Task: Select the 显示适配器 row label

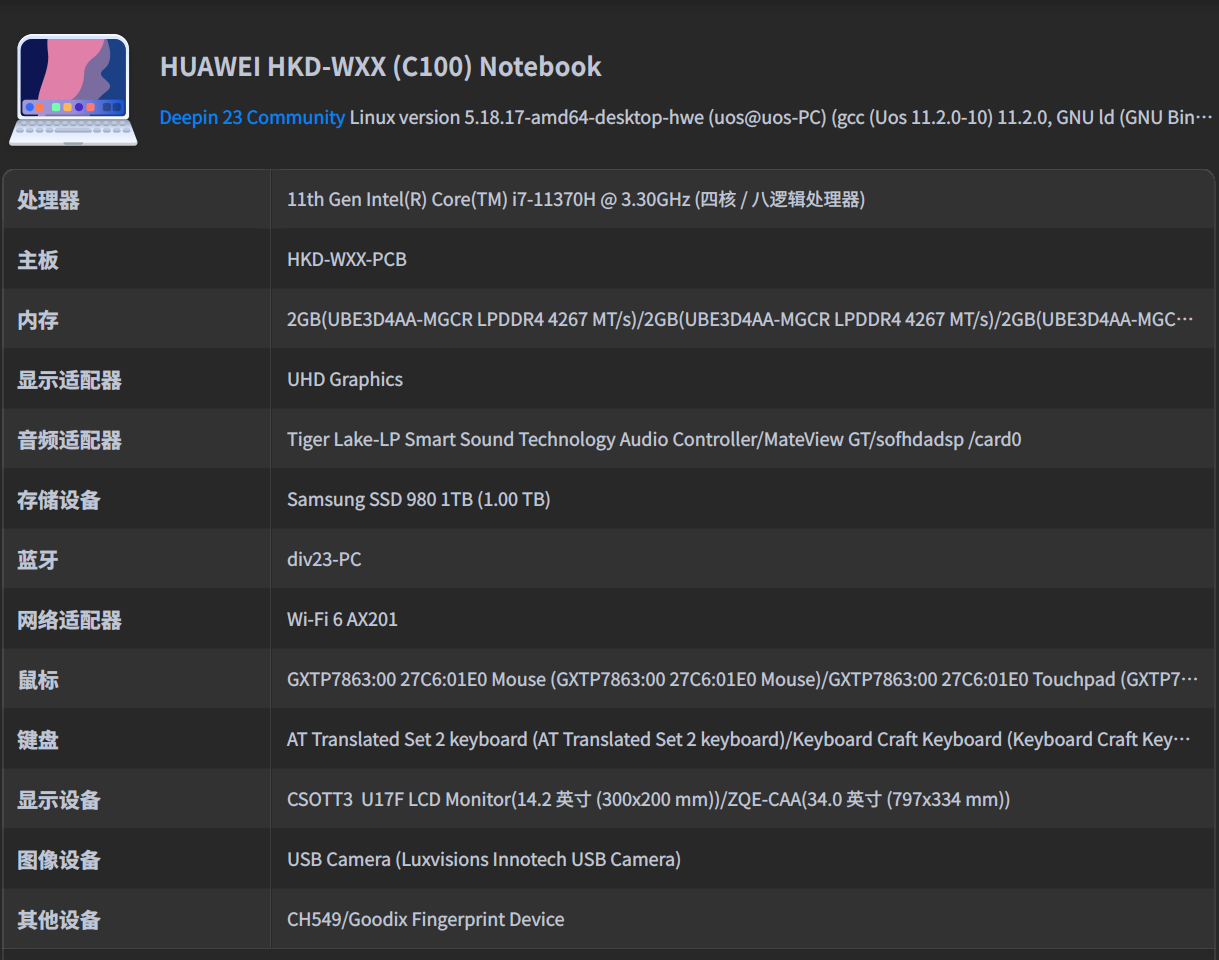Action: point(69,380)
